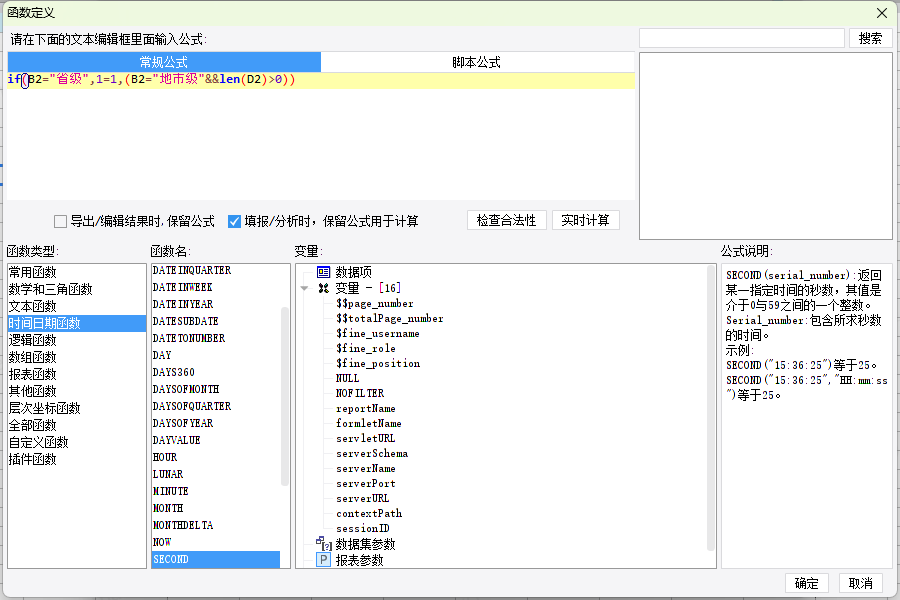
Task: Select DAY function in list
Action: pos(216,355)
